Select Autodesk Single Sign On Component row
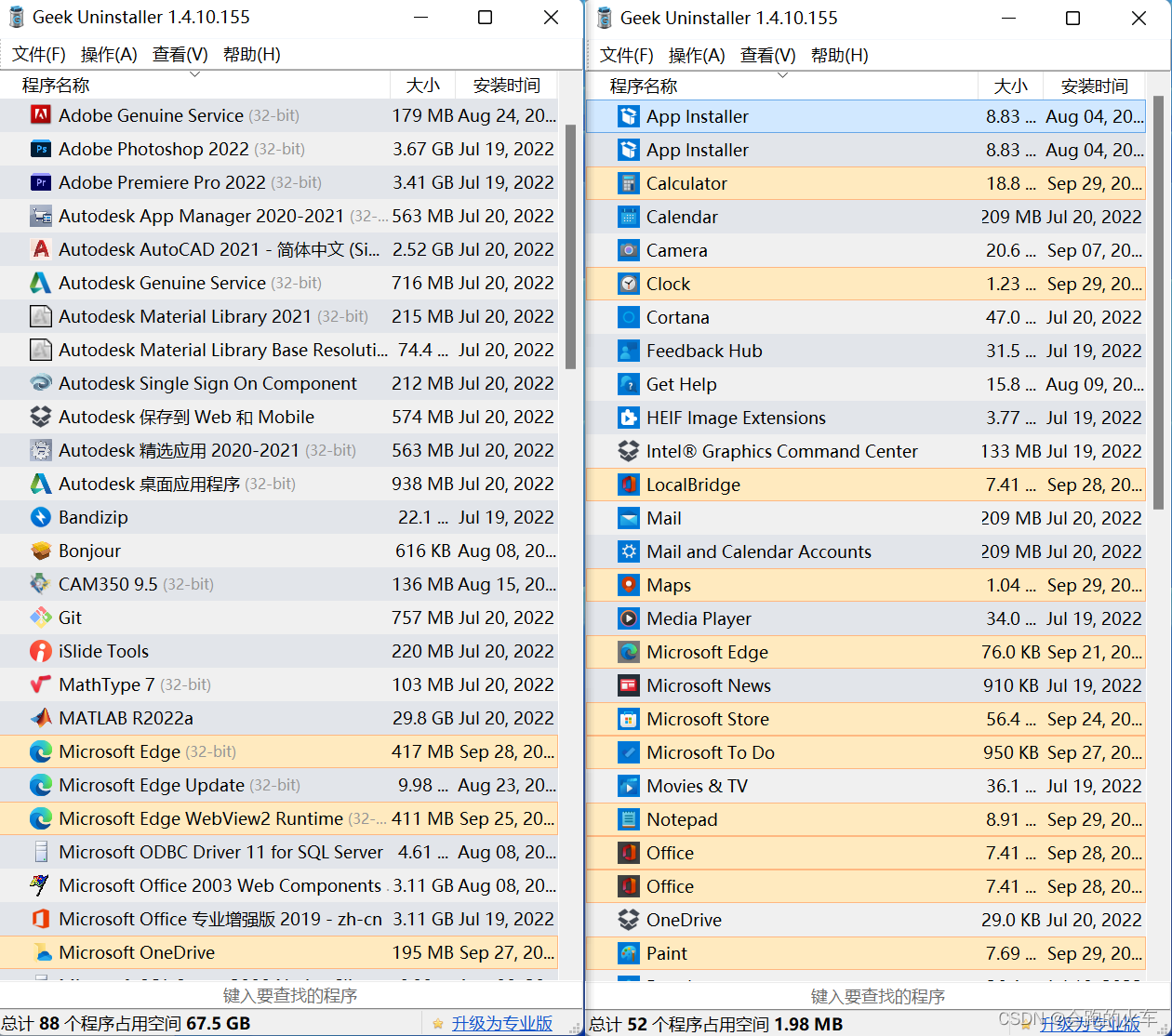This screenshot has width=1172, height=1036. click(x=279, y=383)
